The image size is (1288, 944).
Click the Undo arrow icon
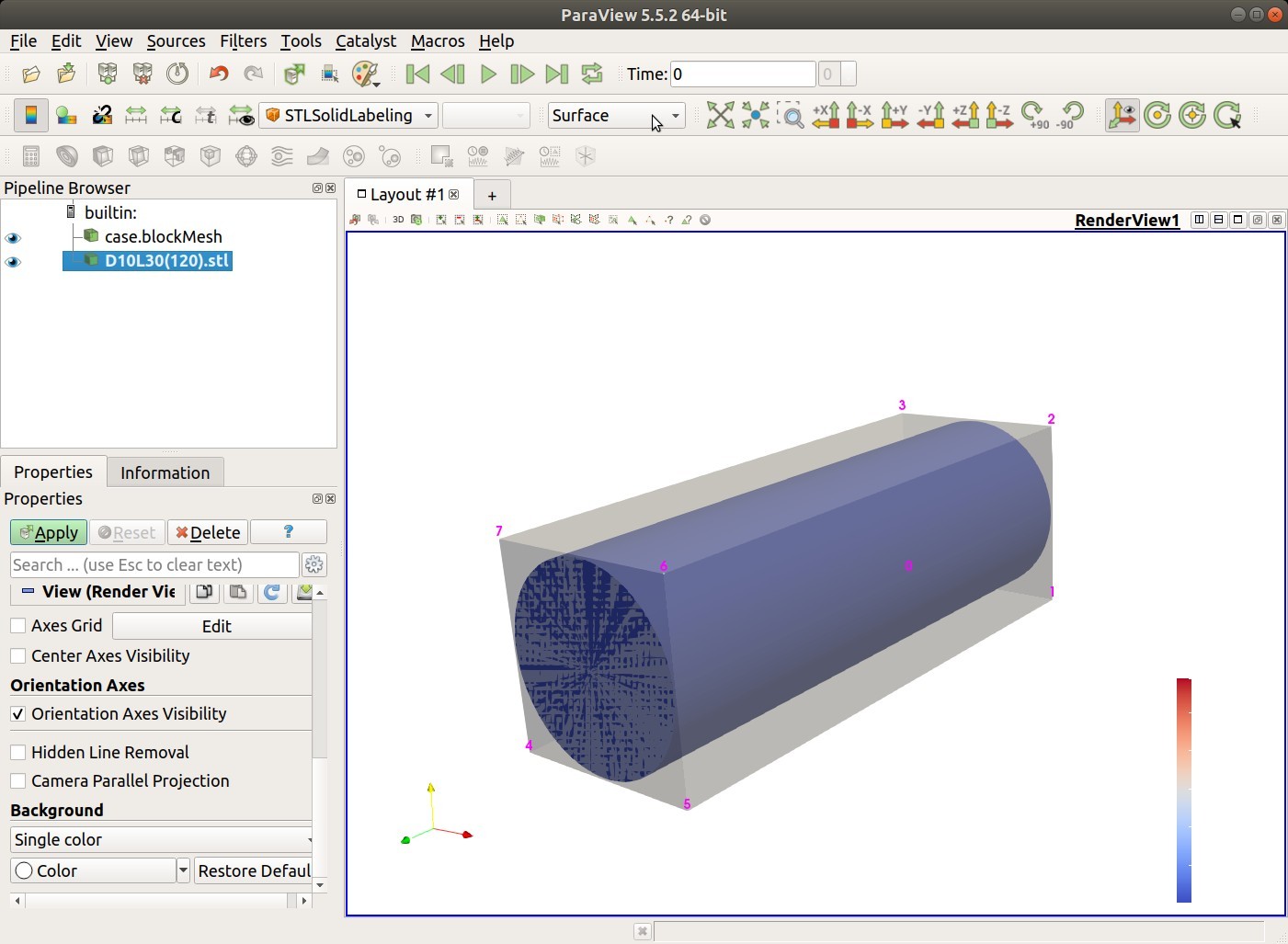(x=218, y=74)
